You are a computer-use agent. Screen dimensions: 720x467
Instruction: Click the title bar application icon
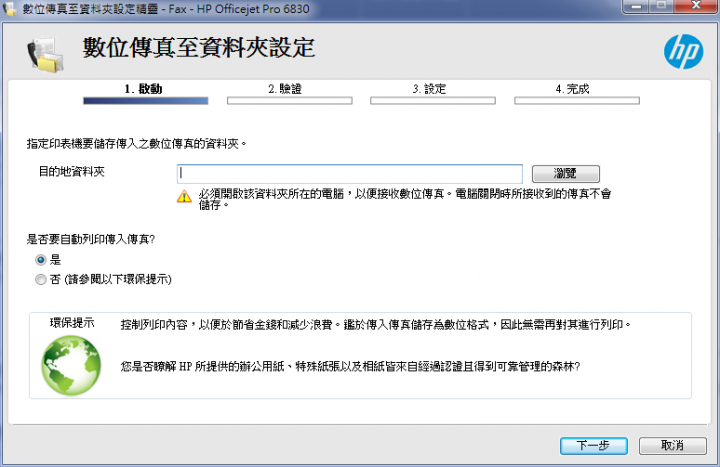click(10, 9)
